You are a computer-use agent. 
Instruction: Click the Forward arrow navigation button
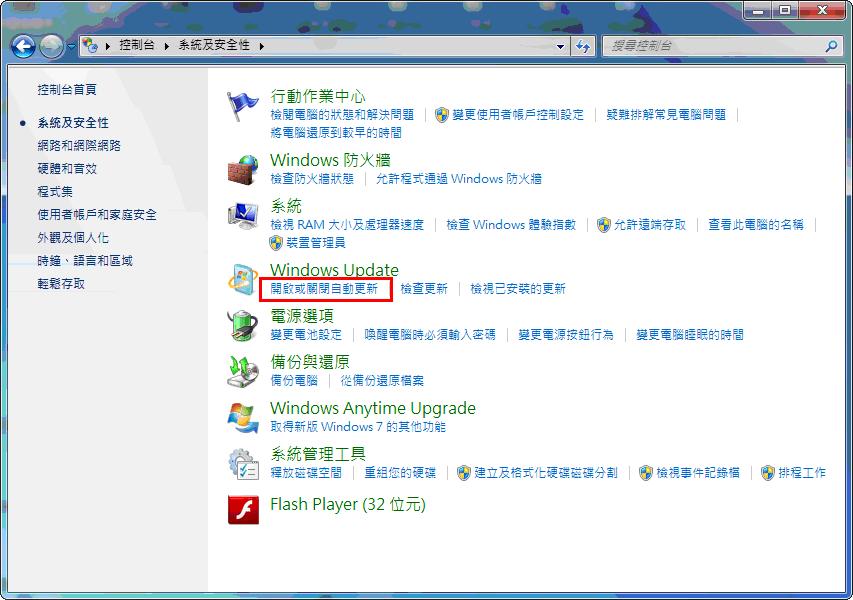52,47
